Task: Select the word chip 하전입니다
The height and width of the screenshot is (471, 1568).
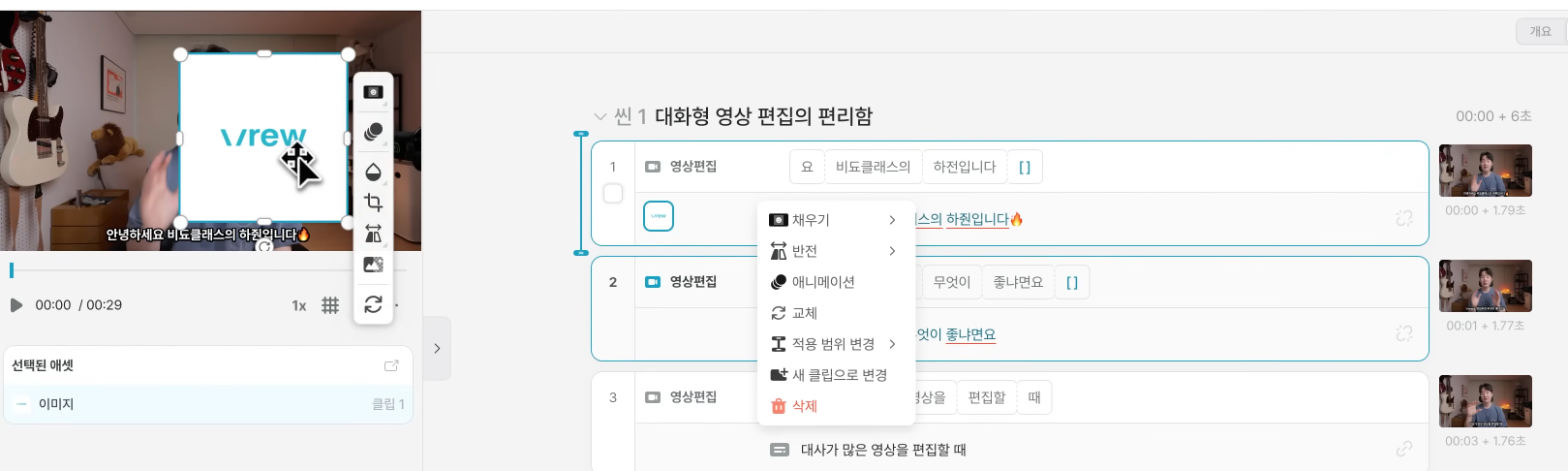Action: pos(965,167)
